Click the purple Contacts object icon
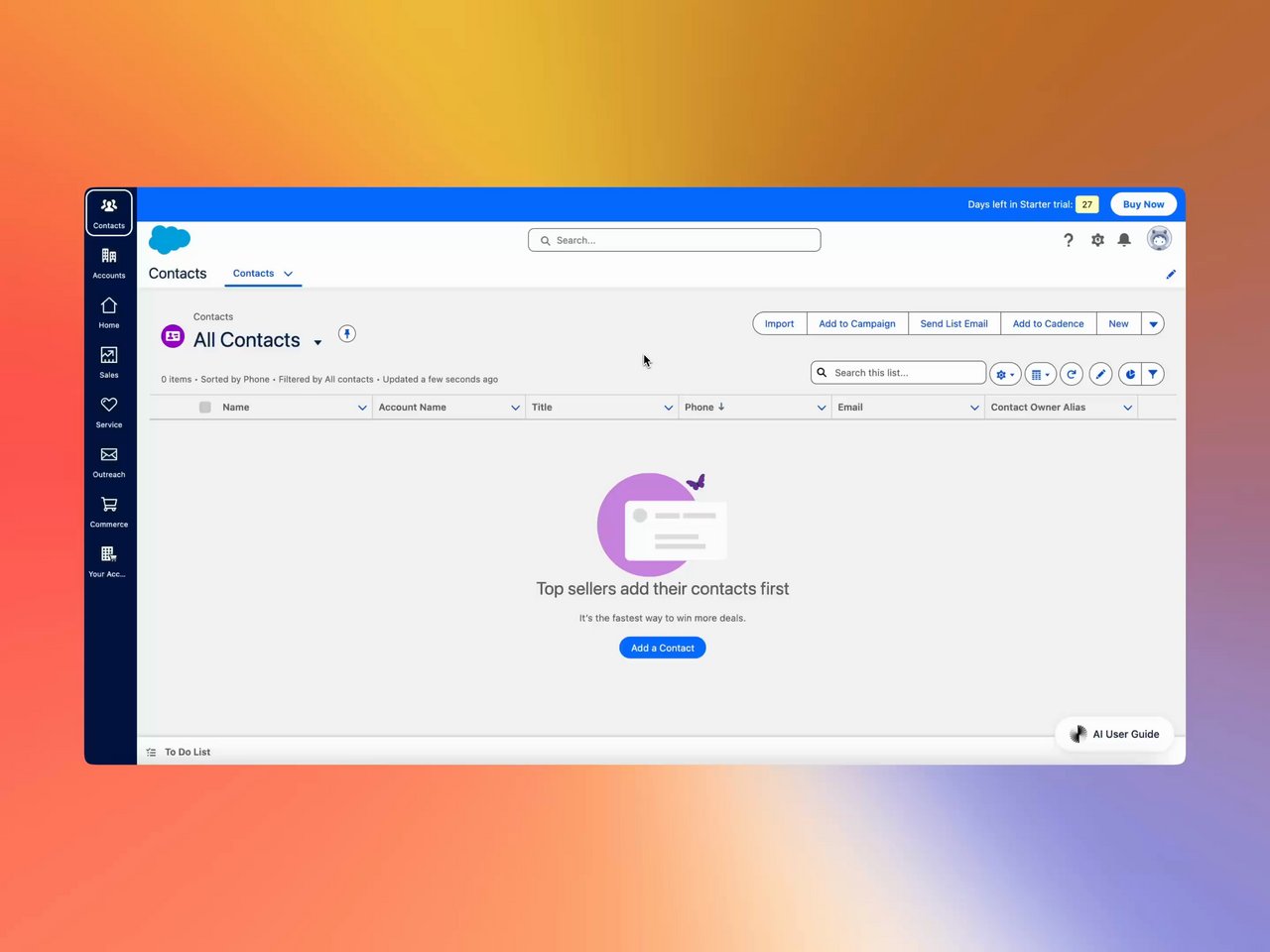The image size is (1270, 952). (173, 336)
